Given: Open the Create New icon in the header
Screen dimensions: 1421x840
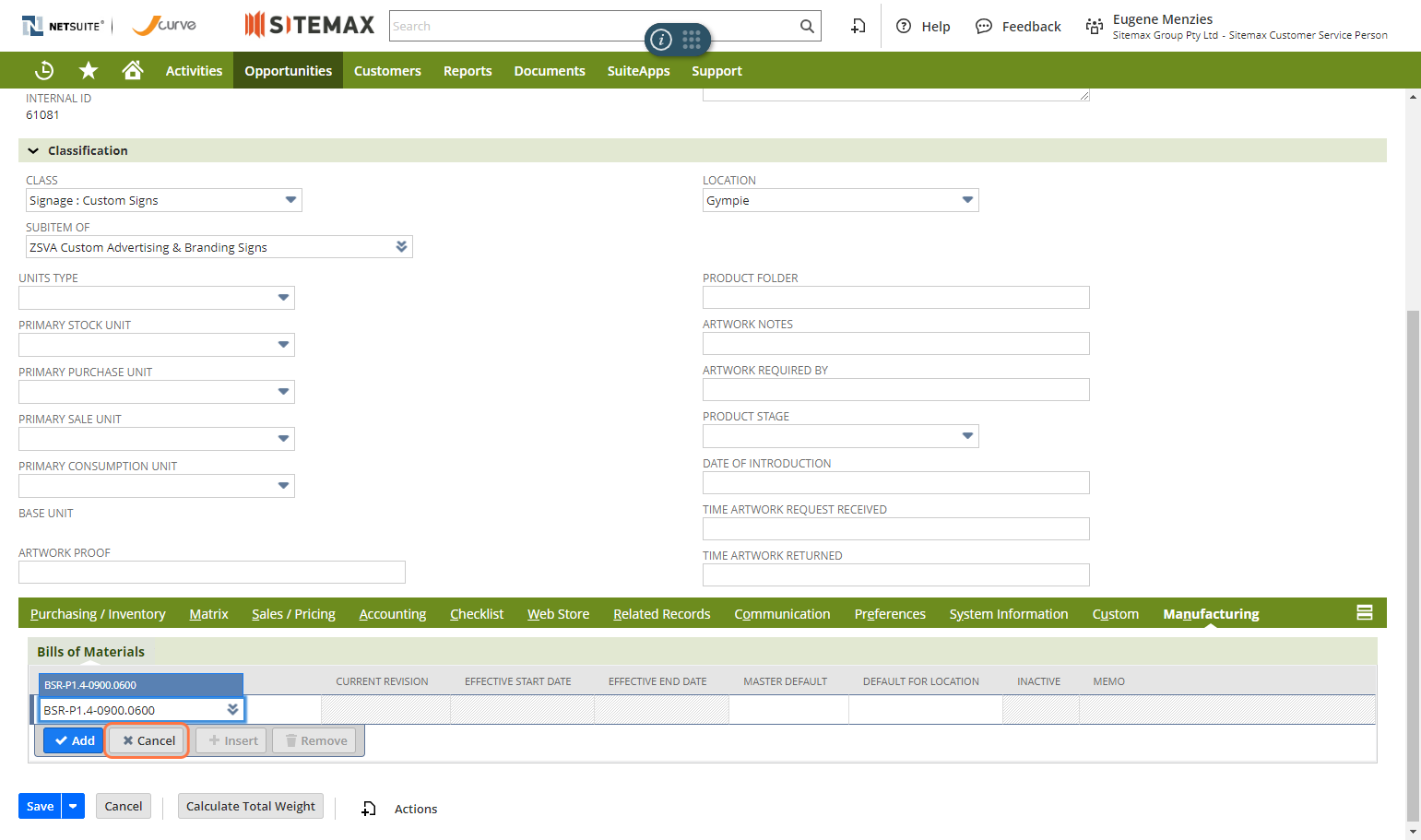Looking at the screenshot, I should pos(858,26).
